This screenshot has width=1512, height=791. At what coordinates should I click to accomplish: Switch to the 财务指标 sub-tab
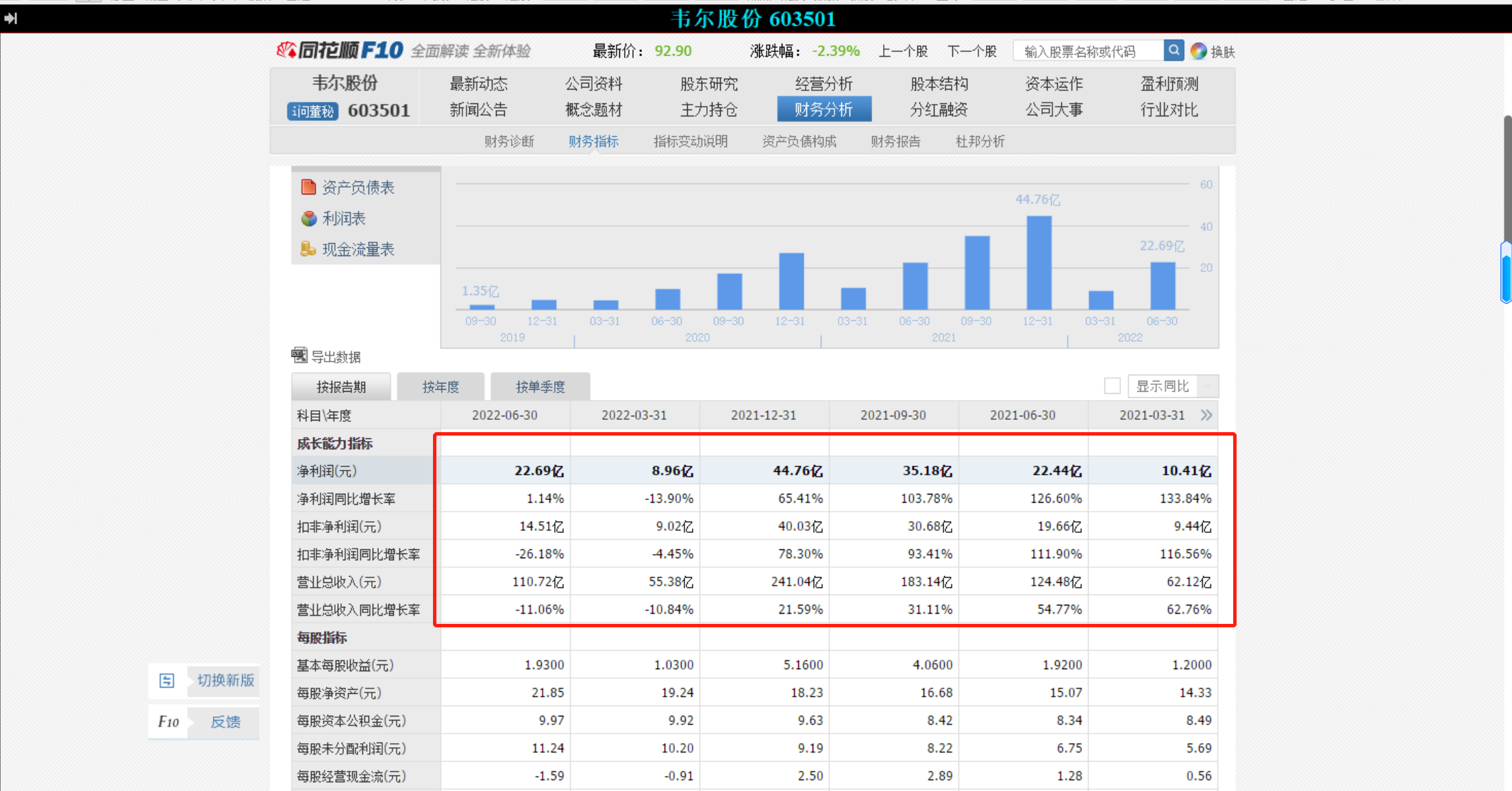pyautogui.click(x=593, y=141)
